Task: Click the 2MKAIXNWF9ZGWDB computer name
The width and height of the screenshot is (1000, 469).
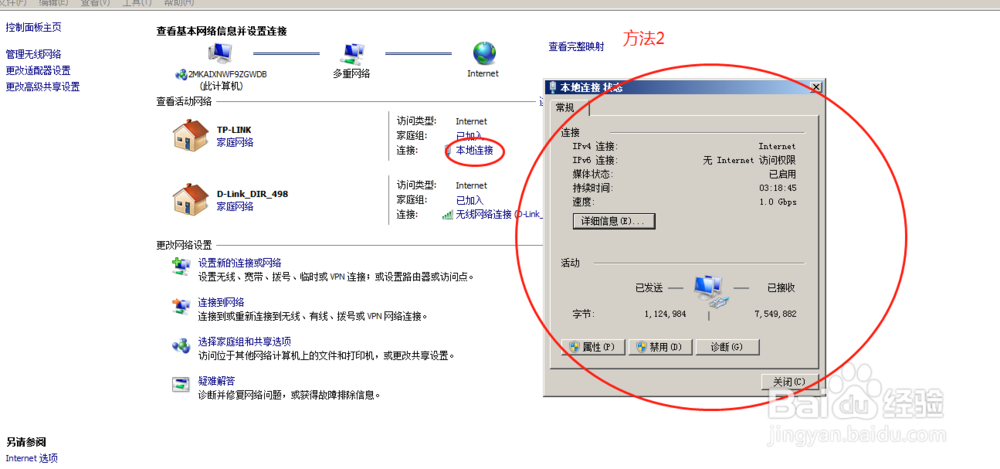Action: 227,74
